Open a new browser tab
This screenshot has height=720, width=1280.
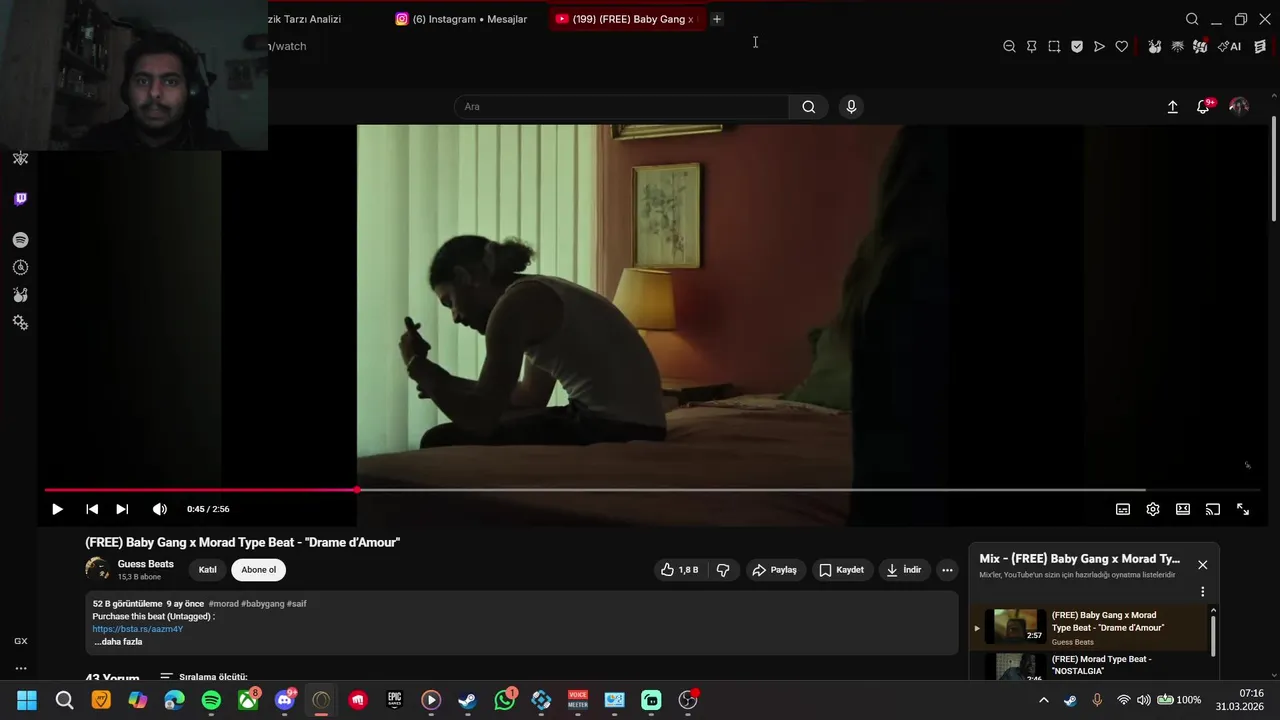(716, 19)
